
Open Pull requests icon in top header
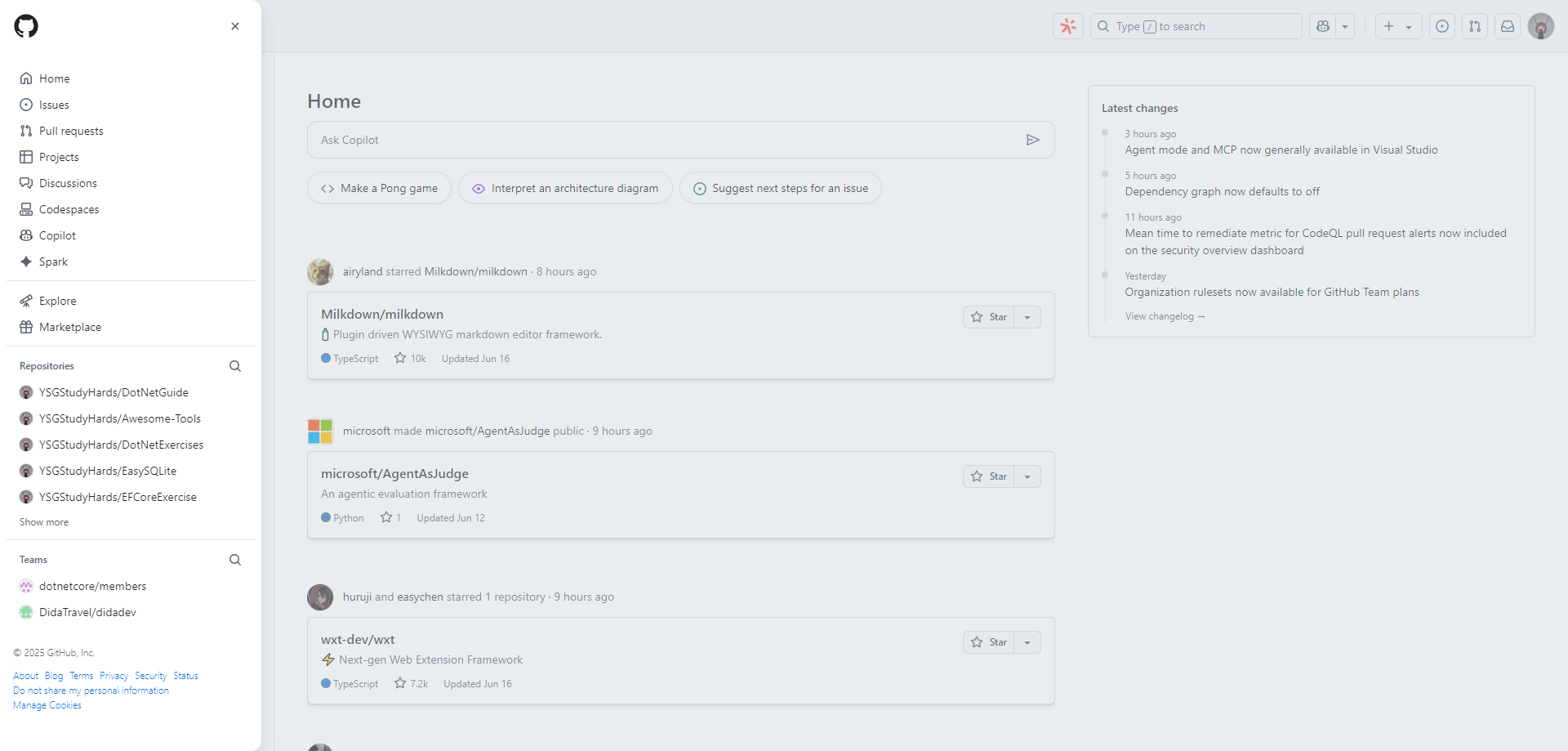click(1475, 26)
